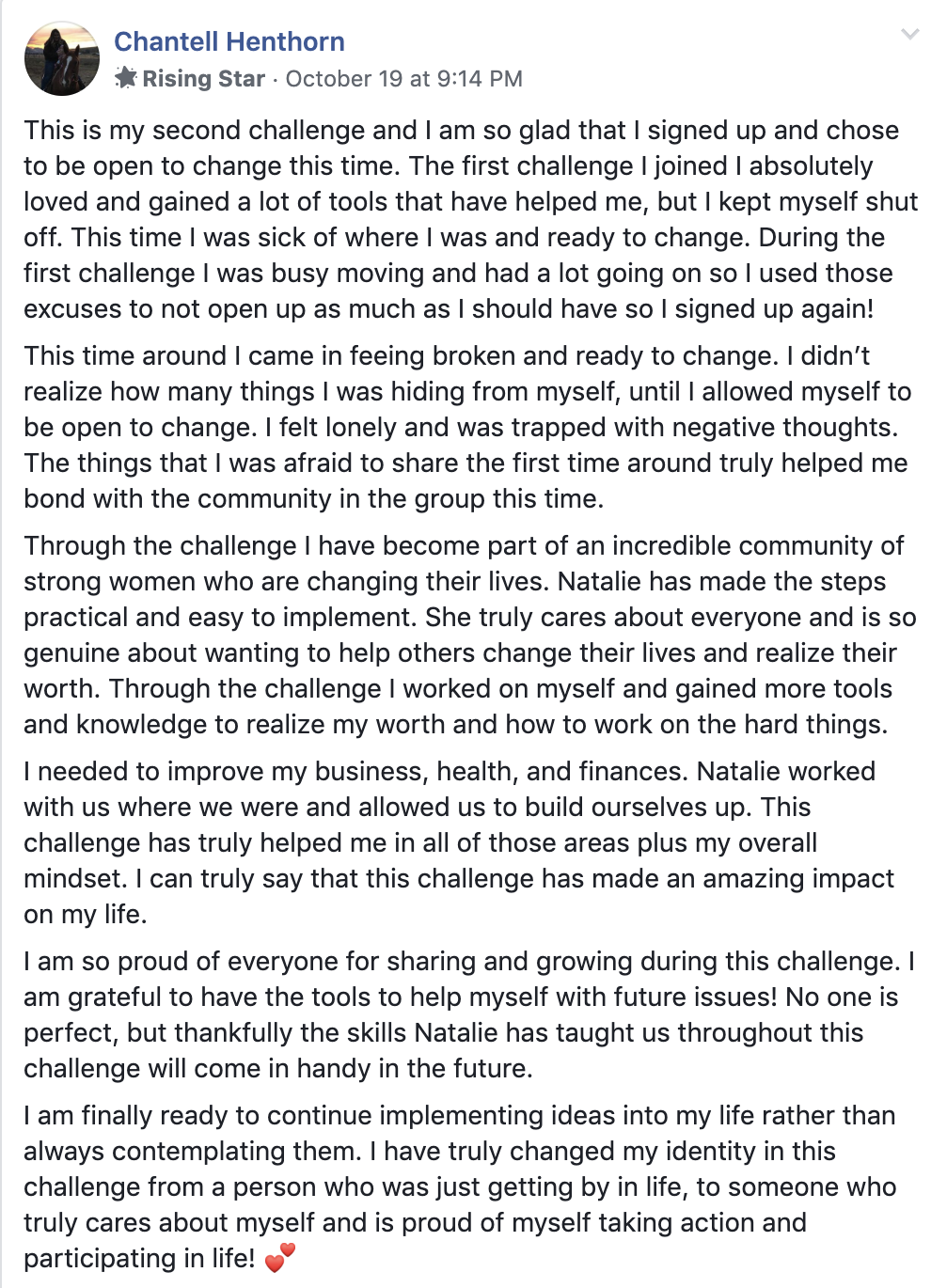931x1288 pixels.
Task: Click the phrase 'practical and easy to implement'
Action: (x=217, y=617)
